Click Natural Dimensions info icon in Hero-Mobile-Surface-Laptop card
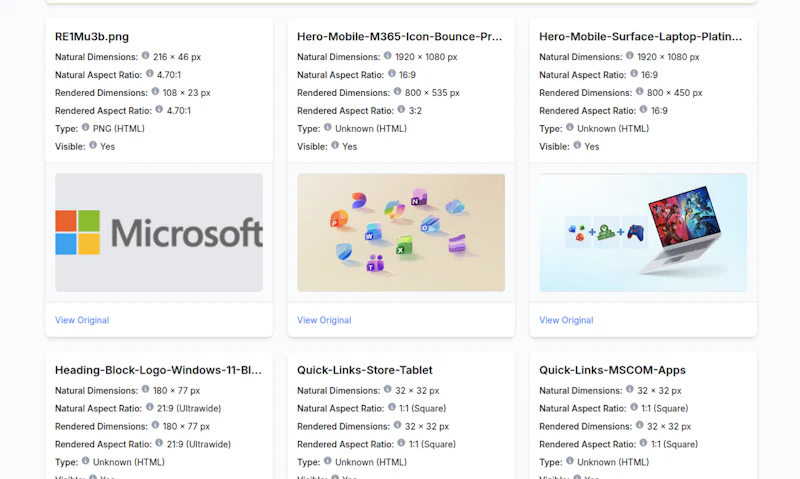Viewport: 800px width, 479px height. click(x=630, y=56)
